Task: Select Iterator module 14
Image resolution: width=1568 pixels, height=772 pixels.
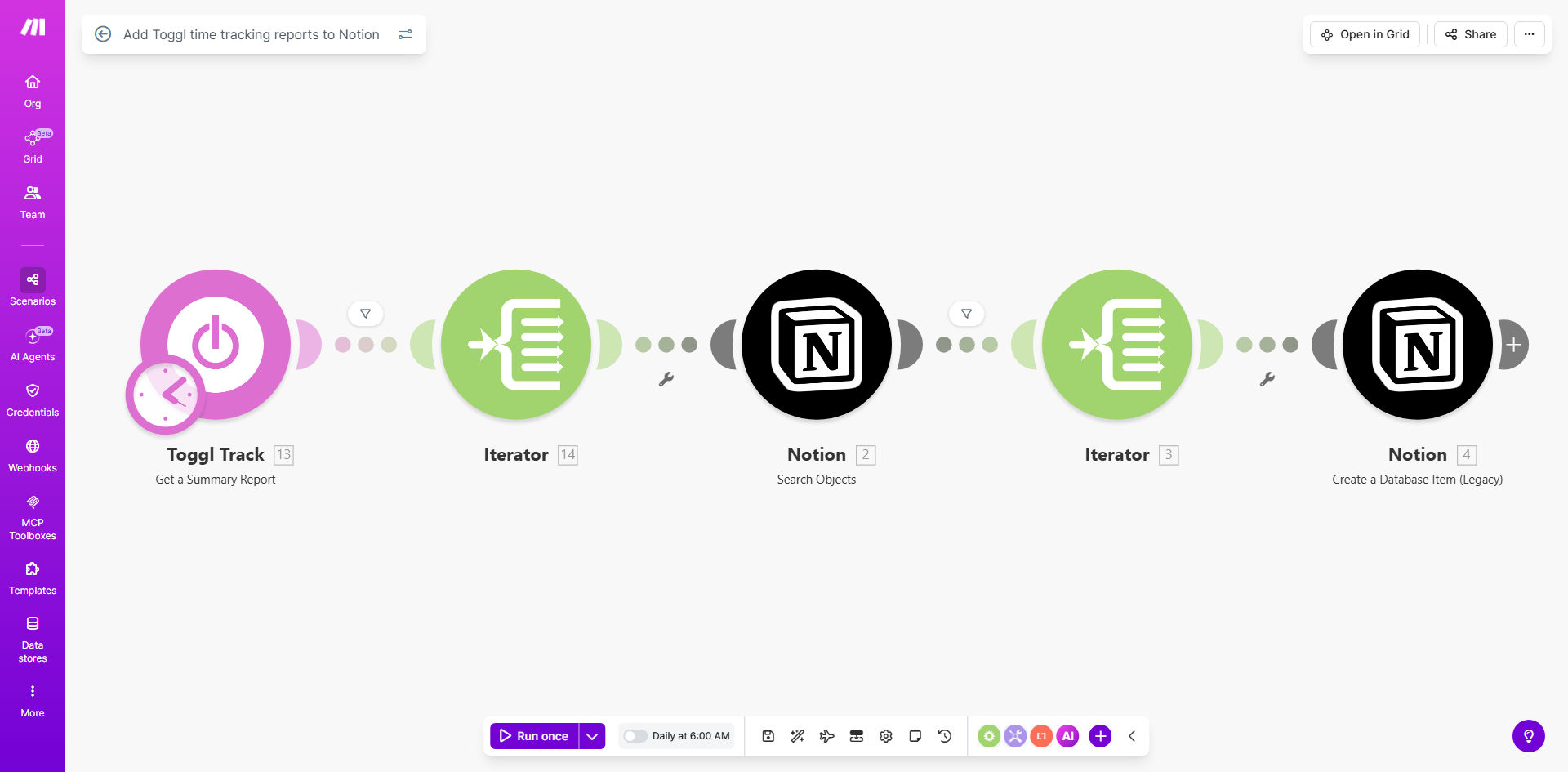Action: pyautogui.click(x=516, y=344)
